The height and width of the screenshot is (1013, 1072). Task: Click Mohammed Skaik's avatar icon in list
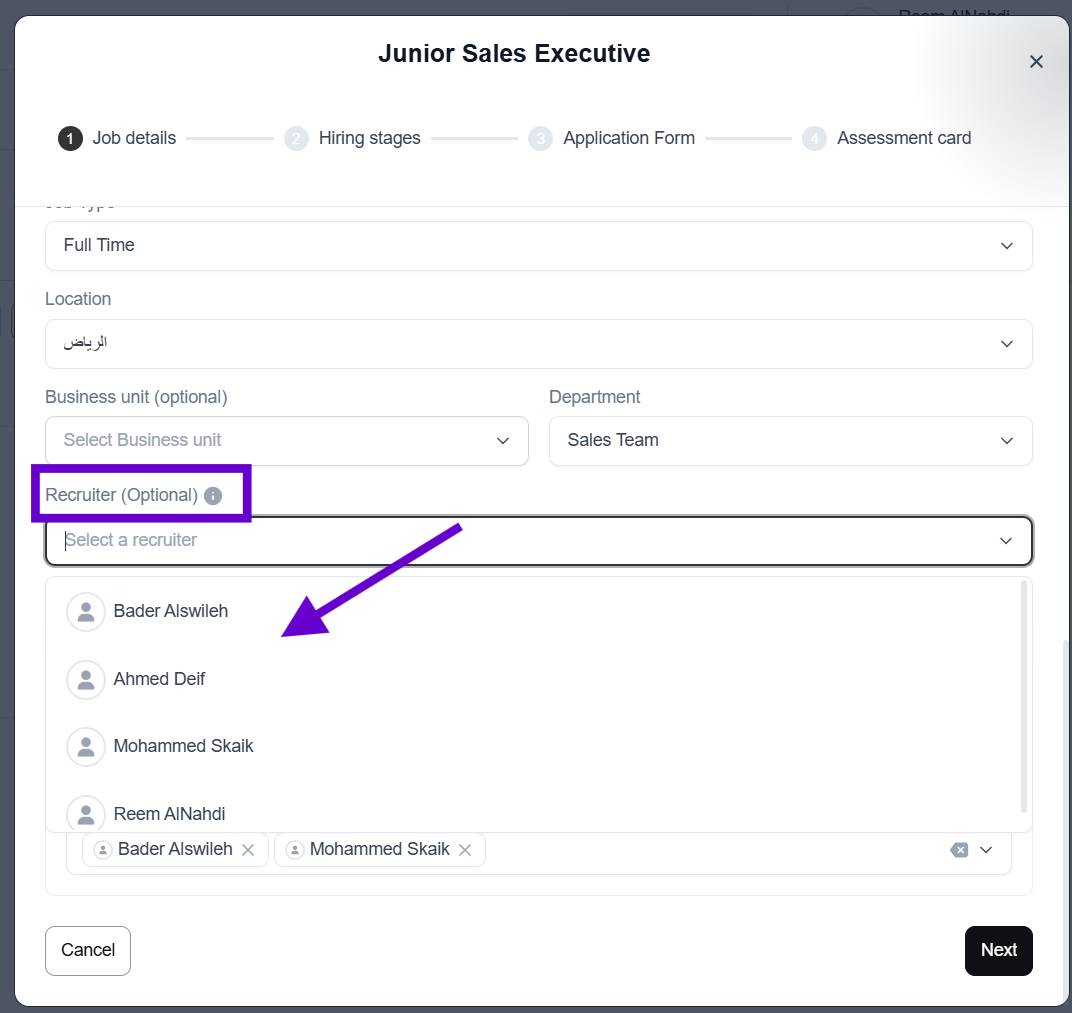click(86, 747)
